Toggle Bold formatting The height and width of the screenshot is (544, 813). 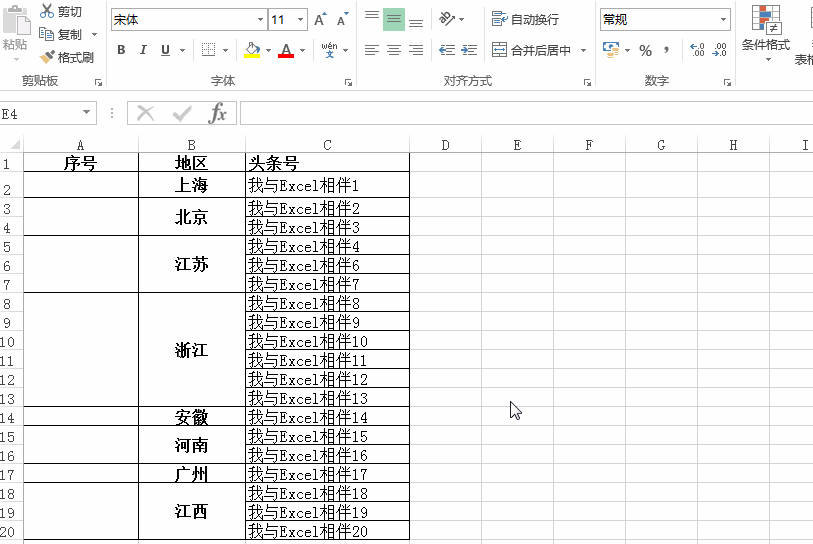point(121,50)
